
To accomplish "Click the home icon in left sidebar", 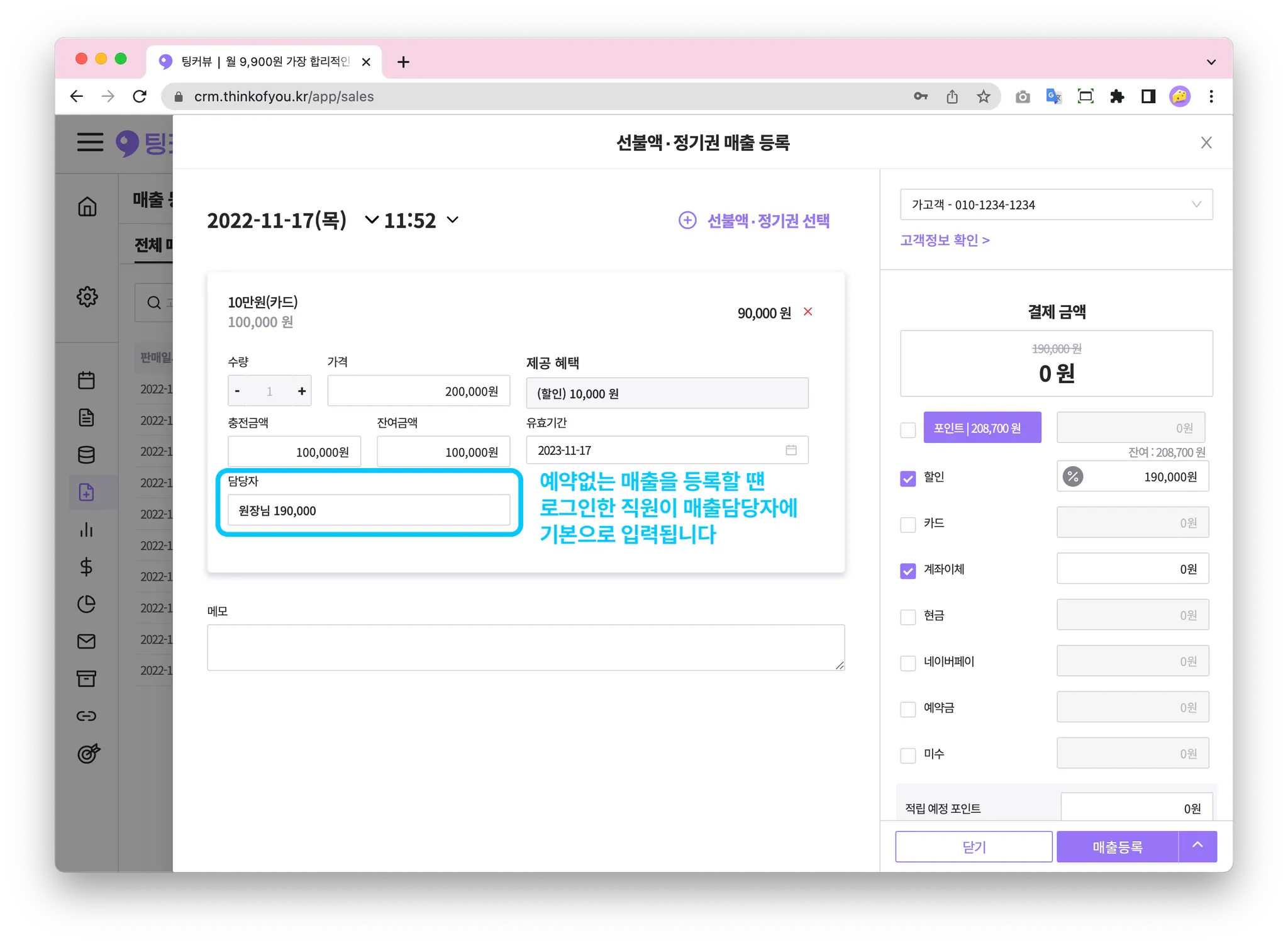I will (87, 206).
